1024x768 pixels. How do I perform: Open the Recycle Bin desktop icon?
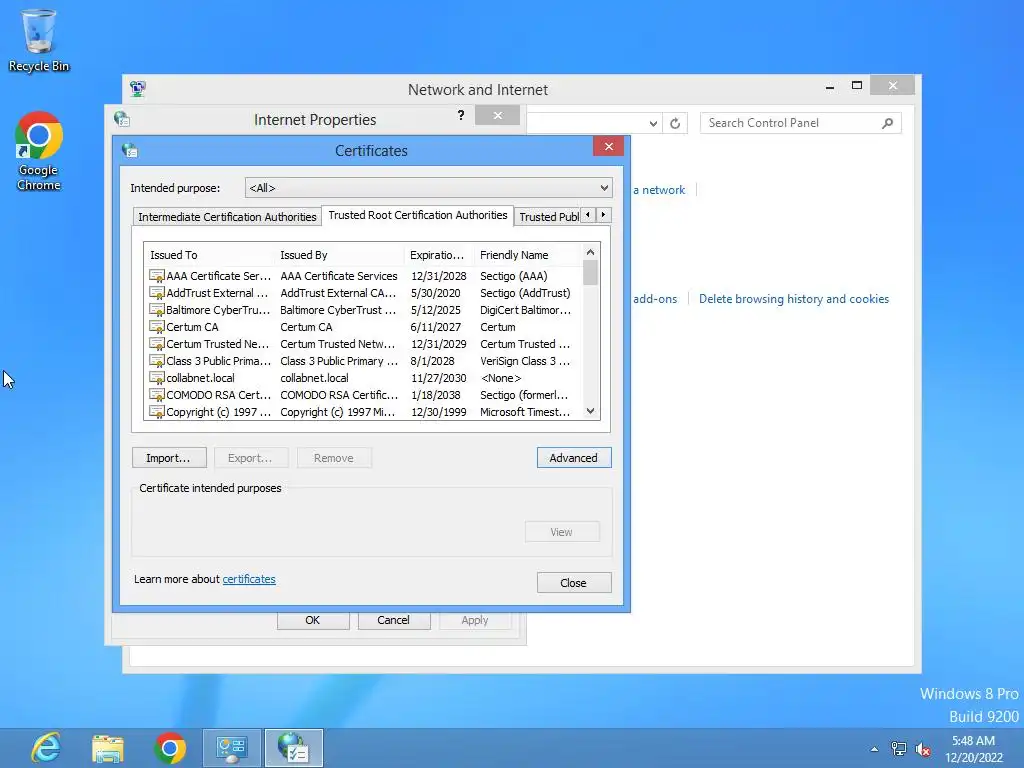tap(39, 40)
